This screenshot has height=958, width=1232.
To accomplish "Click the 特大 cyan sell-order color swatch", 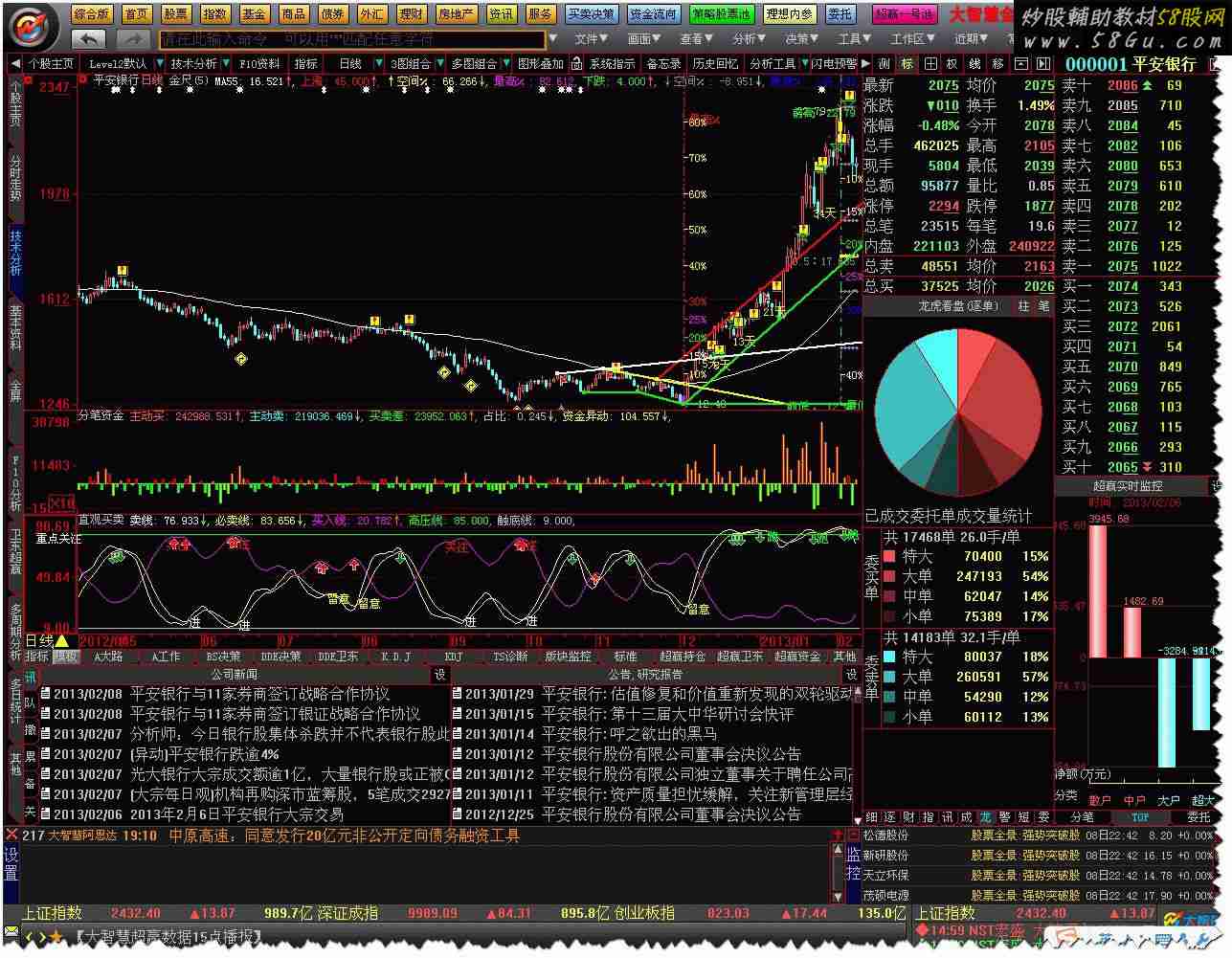I will 889,657.
